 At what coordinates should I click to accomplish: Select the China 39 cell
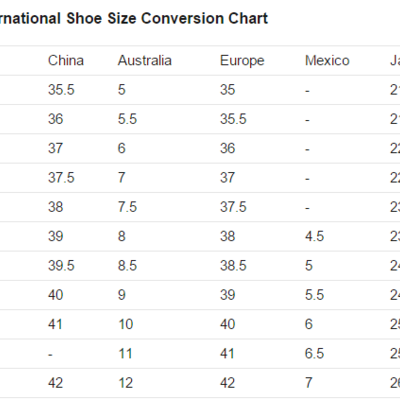tap(55, 236)
